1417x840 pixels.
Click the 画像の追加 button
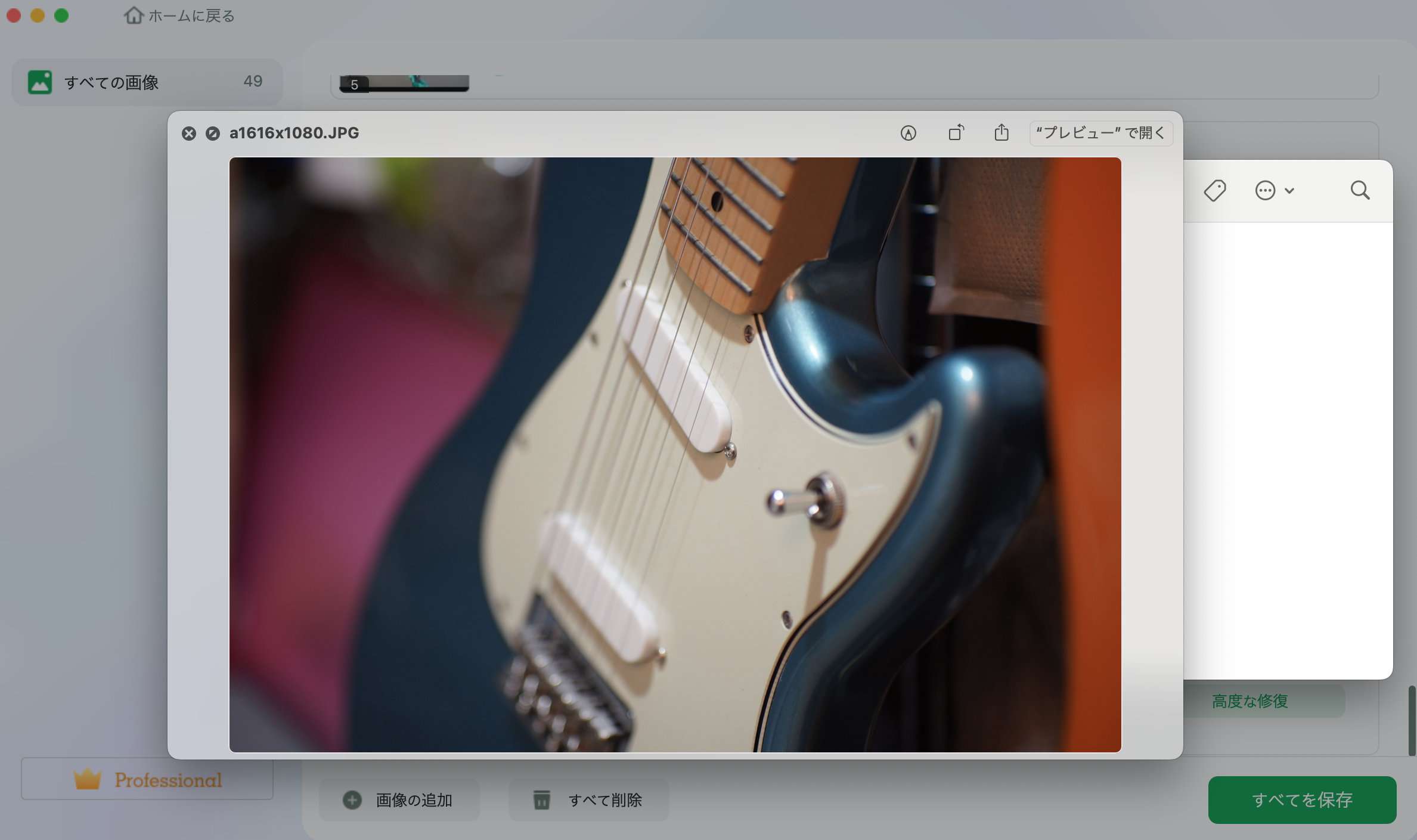(x=399, y=799)
